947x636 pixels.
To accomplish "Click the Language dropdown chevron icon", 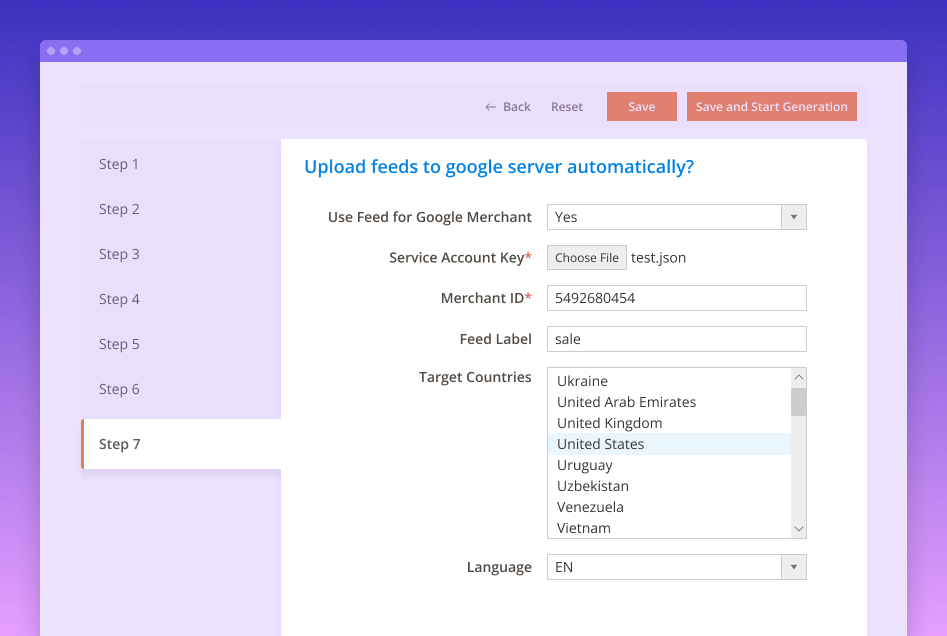I will coord(794,567).
